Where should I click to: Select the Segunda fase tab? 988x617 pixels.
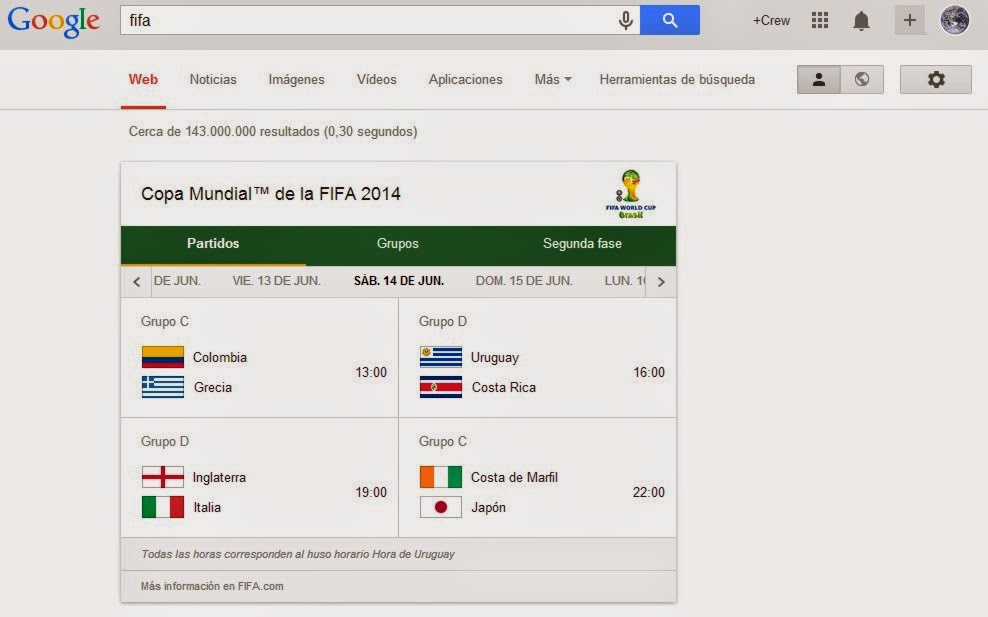[x=582, y=244]
